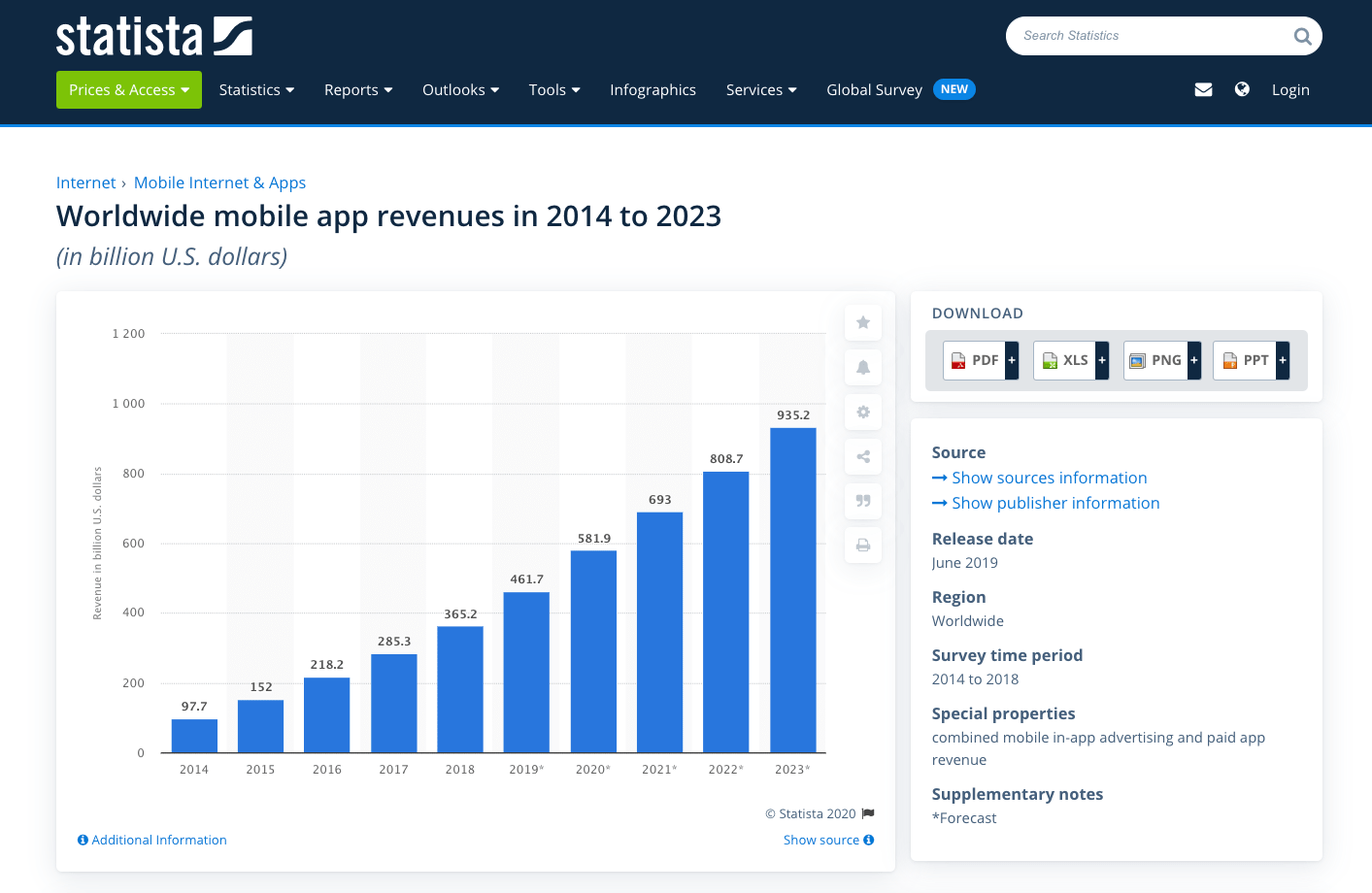Click the globe language icon in header
1372x893 pixels.
[1242, 89]
